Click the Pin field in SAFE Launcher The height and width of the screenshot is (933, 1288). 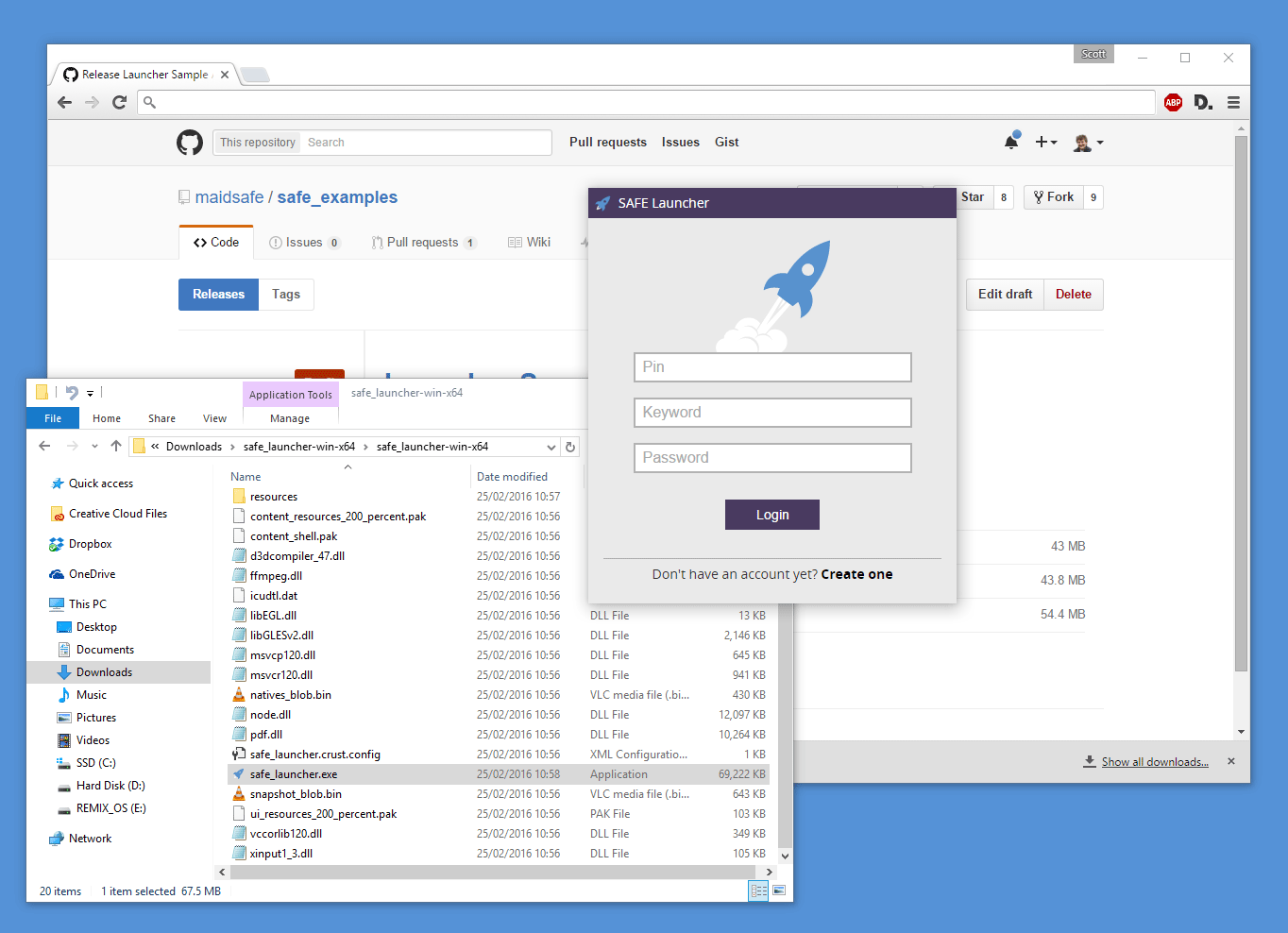tap(772, 367)
